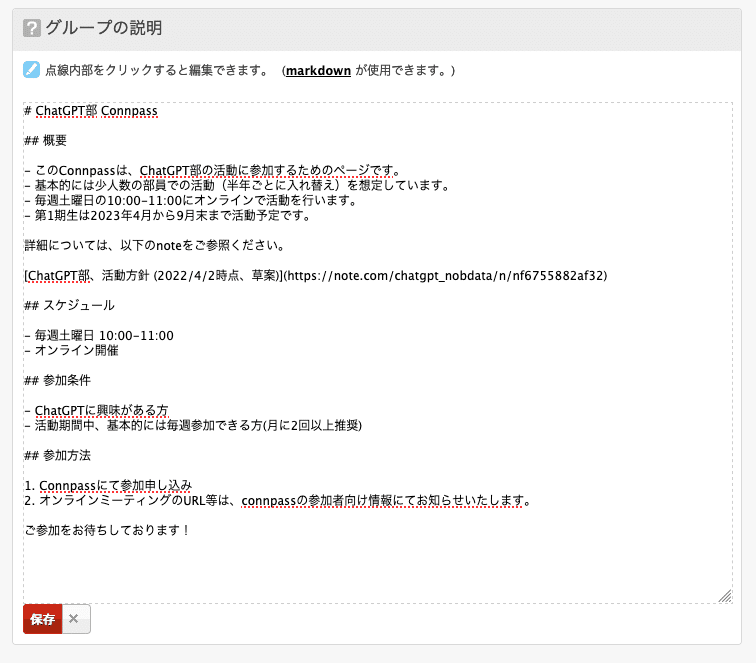
Task: Click the '## 参加方法' line
Action: click(57, 455)
